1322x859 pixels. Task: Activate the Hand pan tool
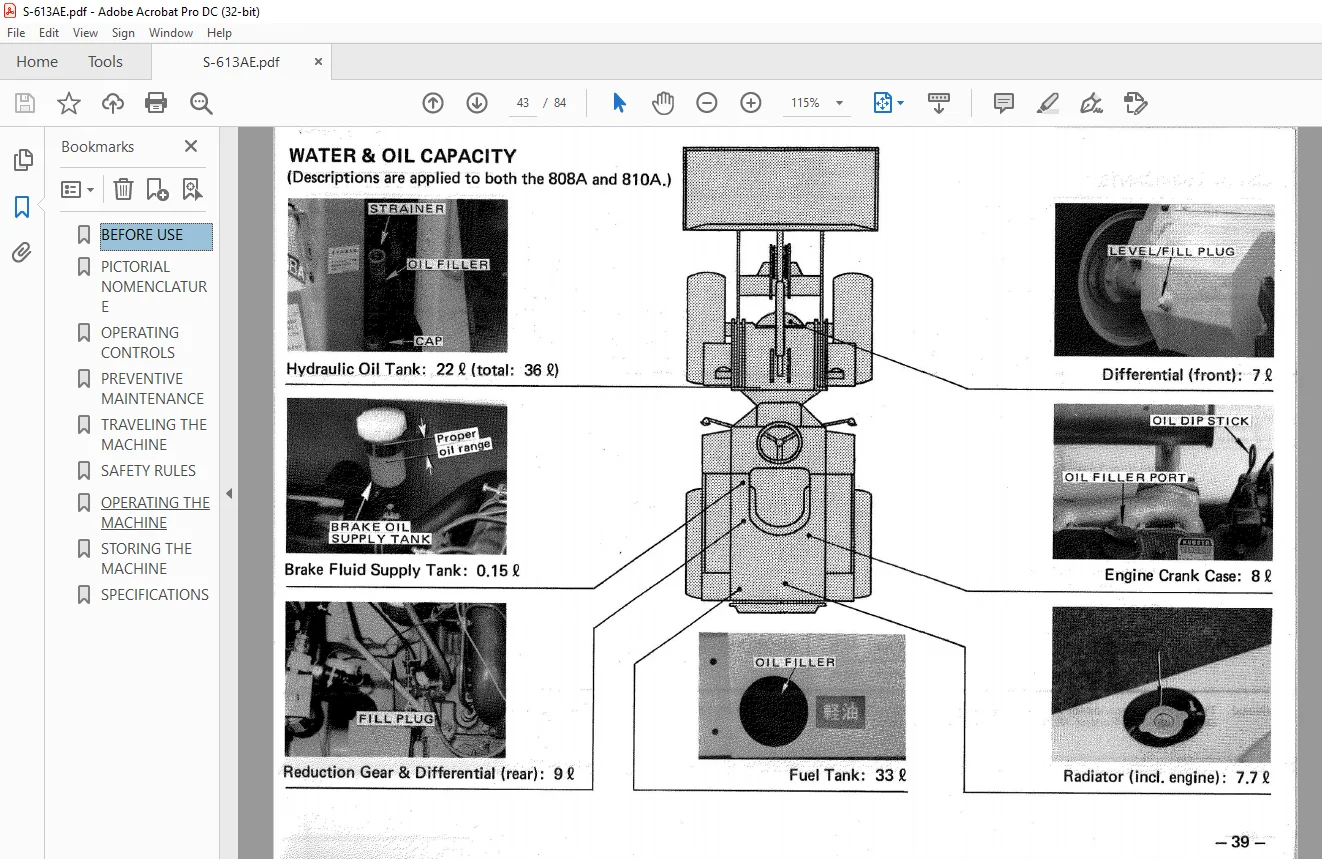[x=663, y=103]
